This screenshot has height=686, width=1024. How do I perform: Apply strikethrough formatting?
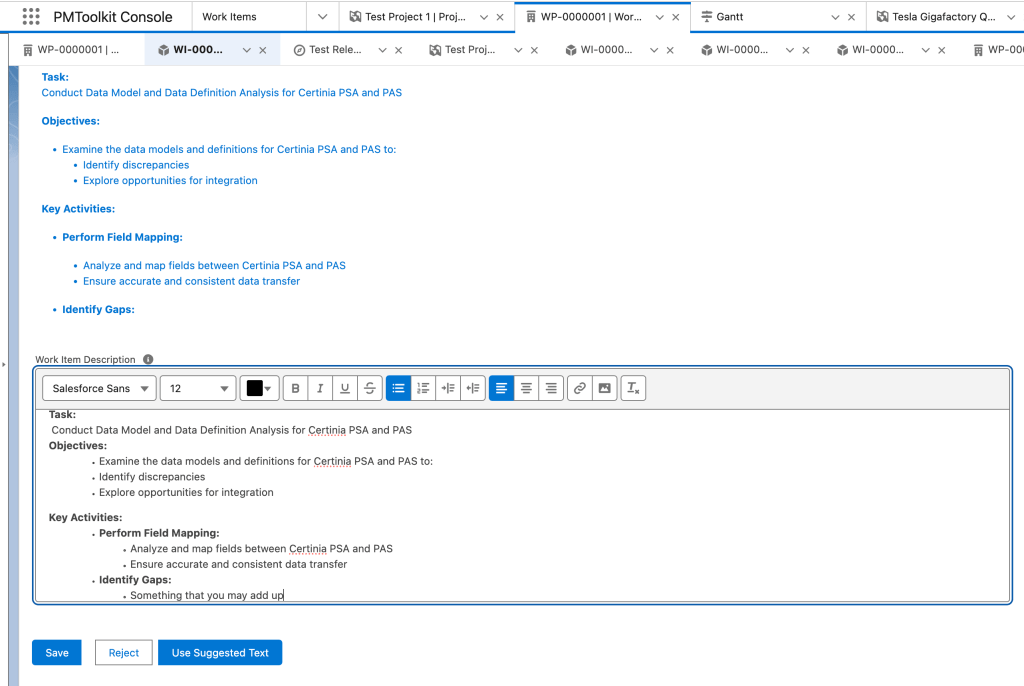[370, 389]
